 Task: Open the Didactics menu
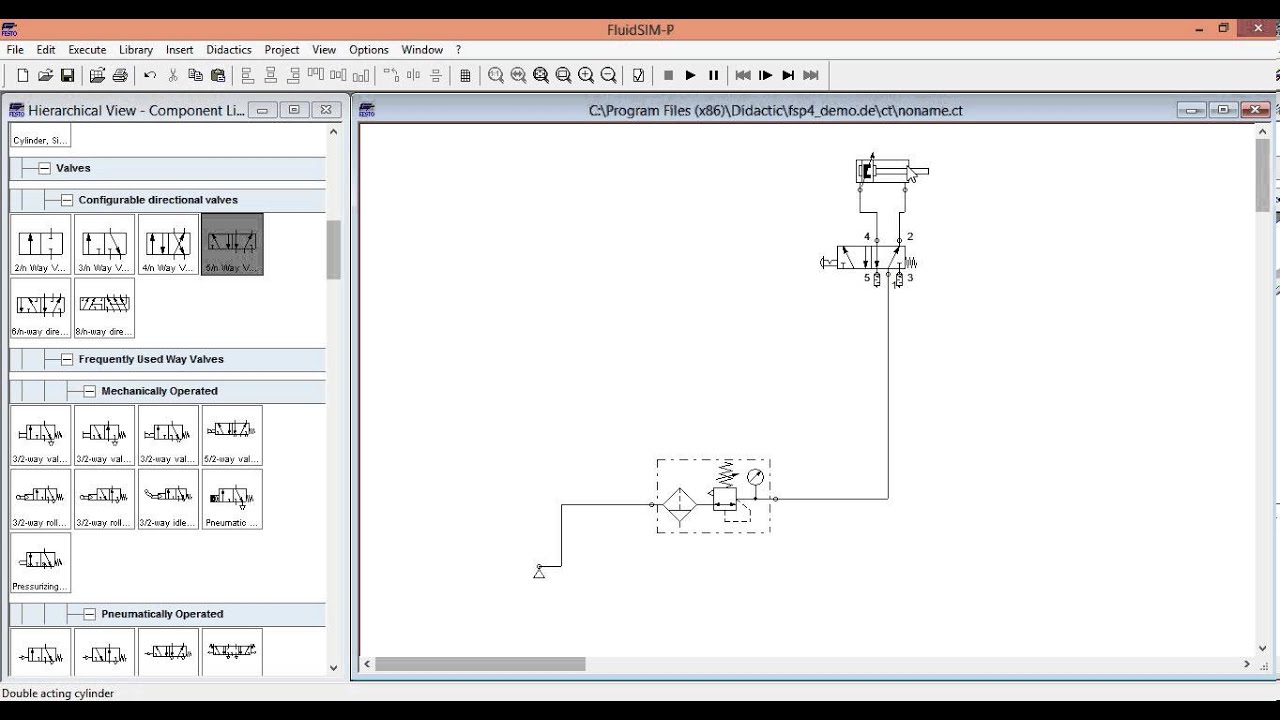click(x=229, y=50)
